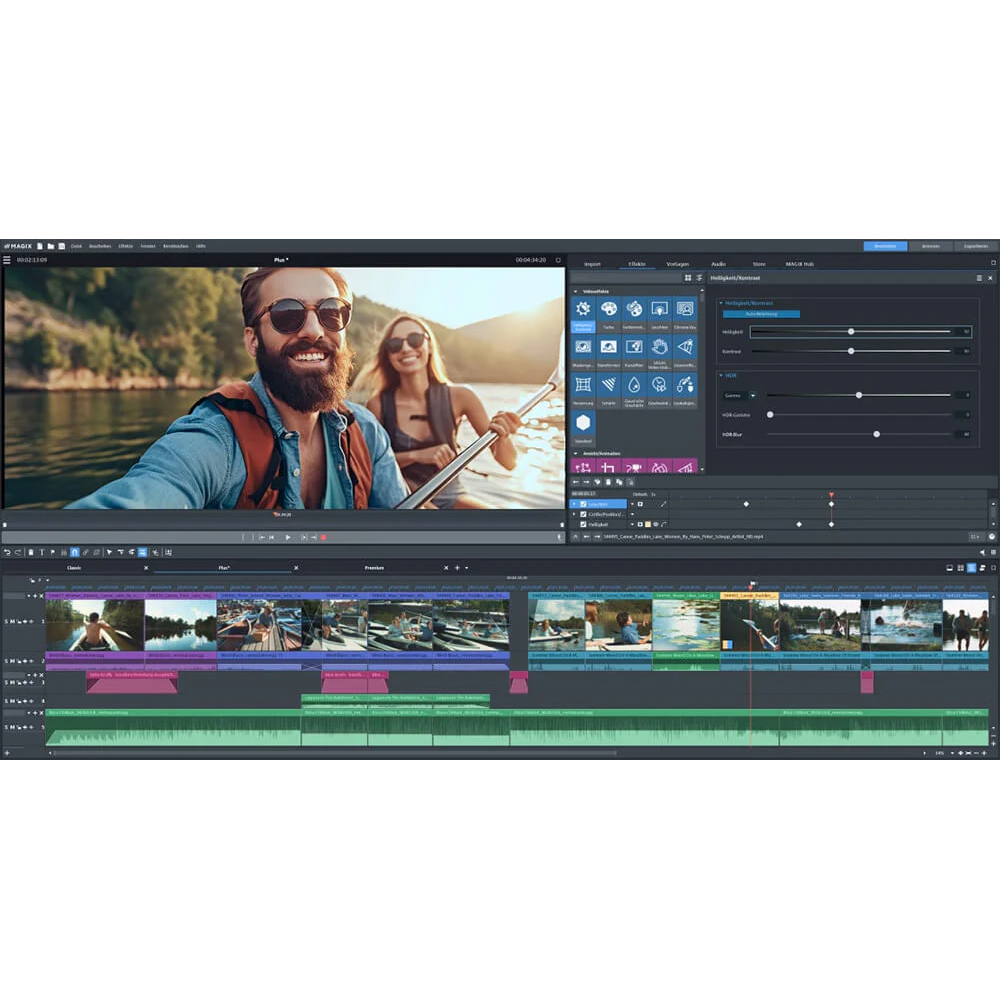
Task: Select the leftmost Helligkeit row keyframe diamond
Action: [x=799, y=524]
